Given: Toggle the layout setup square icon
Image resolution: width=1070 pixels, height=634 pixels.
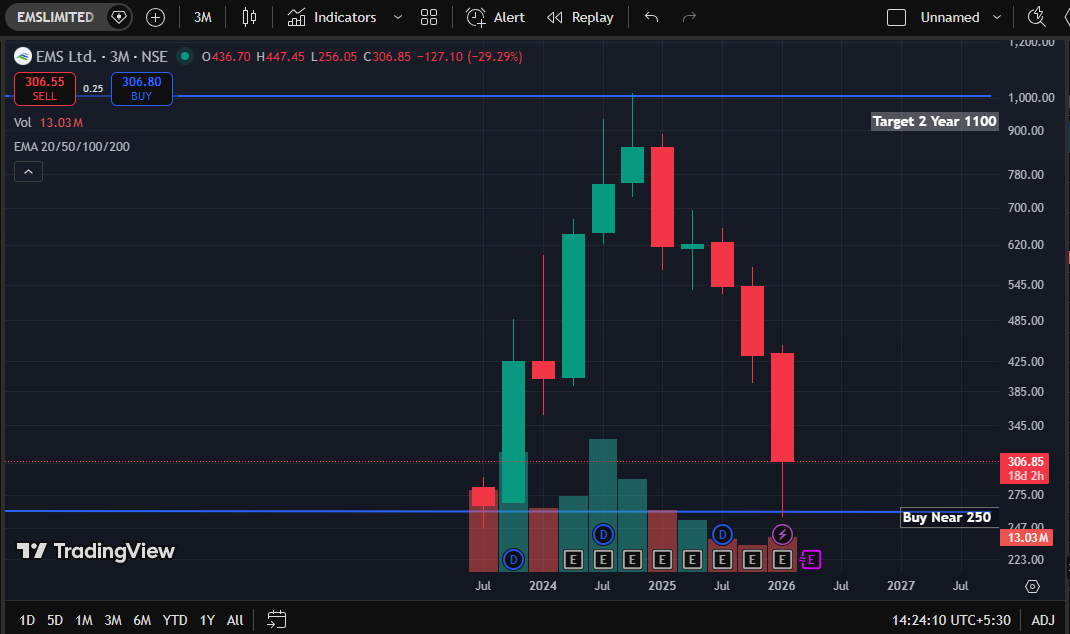Looking at the screenshot, I should coord(896,17).
